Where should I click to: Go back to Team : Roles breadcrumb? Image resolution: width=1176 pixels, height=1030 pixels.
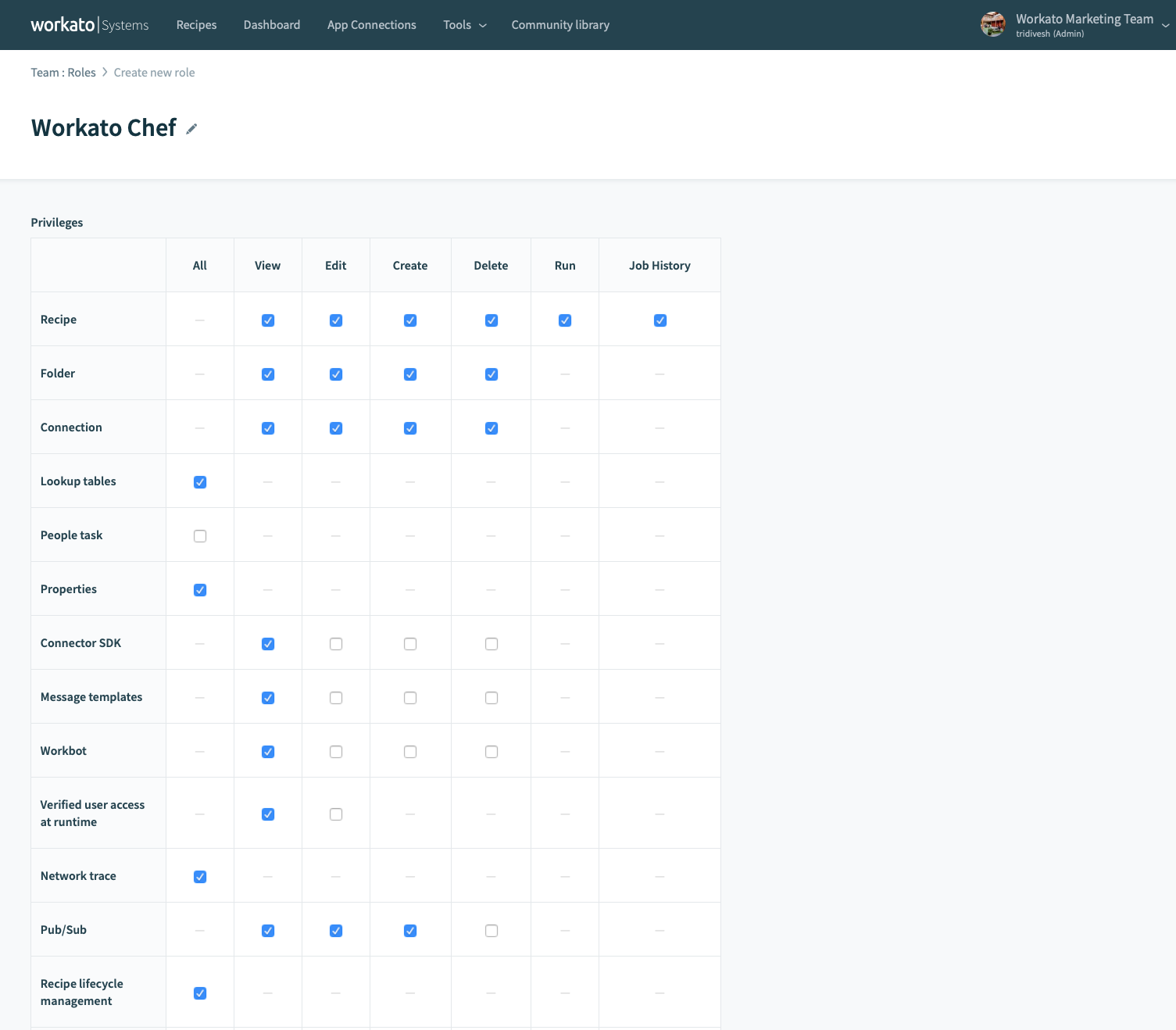pos(63,73)
